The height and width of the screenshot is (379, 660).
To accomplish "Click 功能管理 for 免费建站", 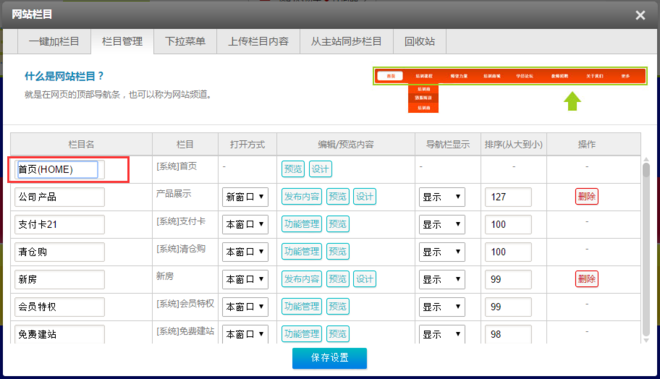I will (301, 334).
